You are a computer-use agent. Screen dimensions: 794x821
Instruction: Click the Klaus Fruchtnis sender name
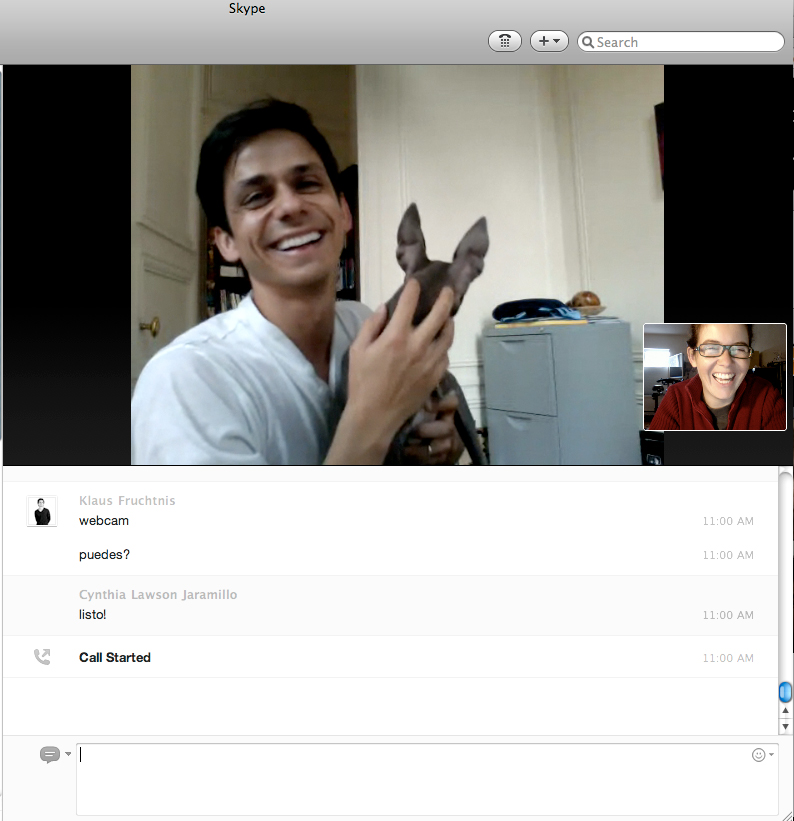[127, 501]
